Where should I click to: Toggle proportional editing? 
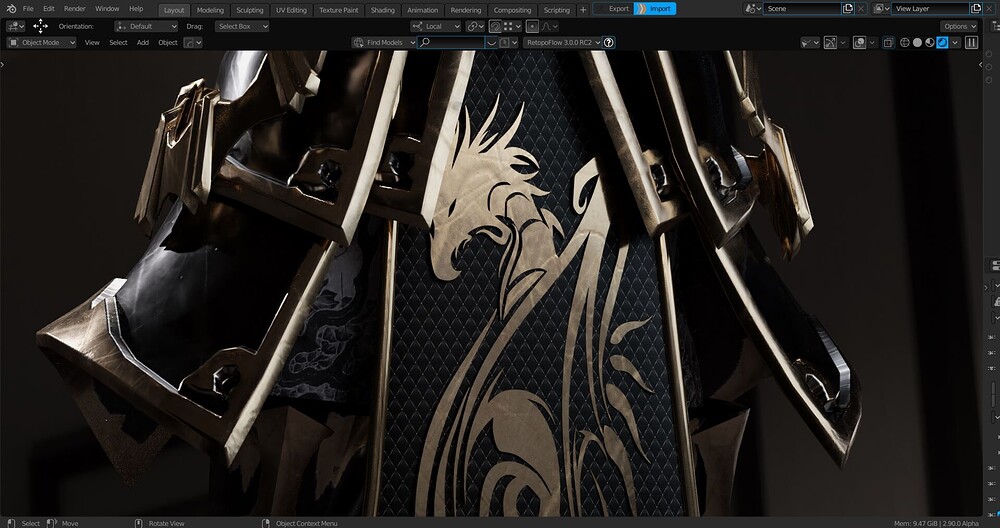533,26
